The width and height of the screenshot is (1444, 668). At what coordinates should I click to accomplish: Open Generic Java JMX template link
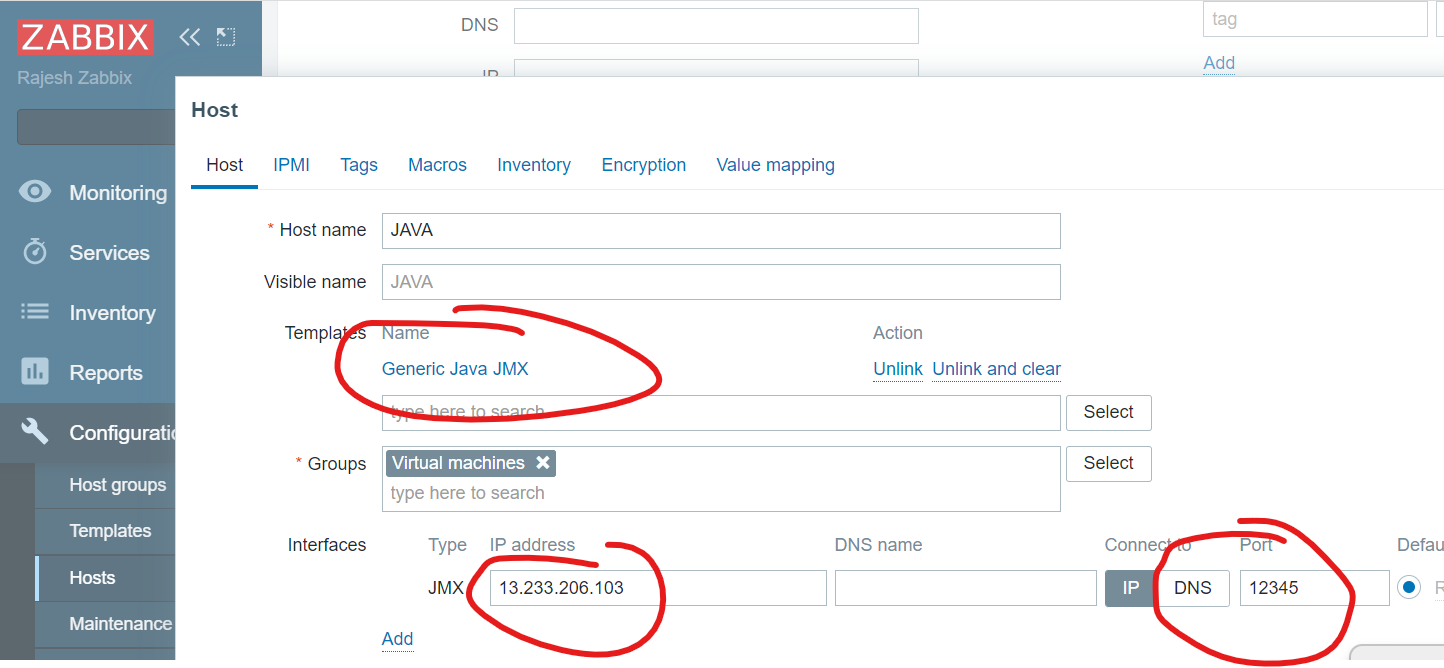pyautogui.click(x=455, y=369)
